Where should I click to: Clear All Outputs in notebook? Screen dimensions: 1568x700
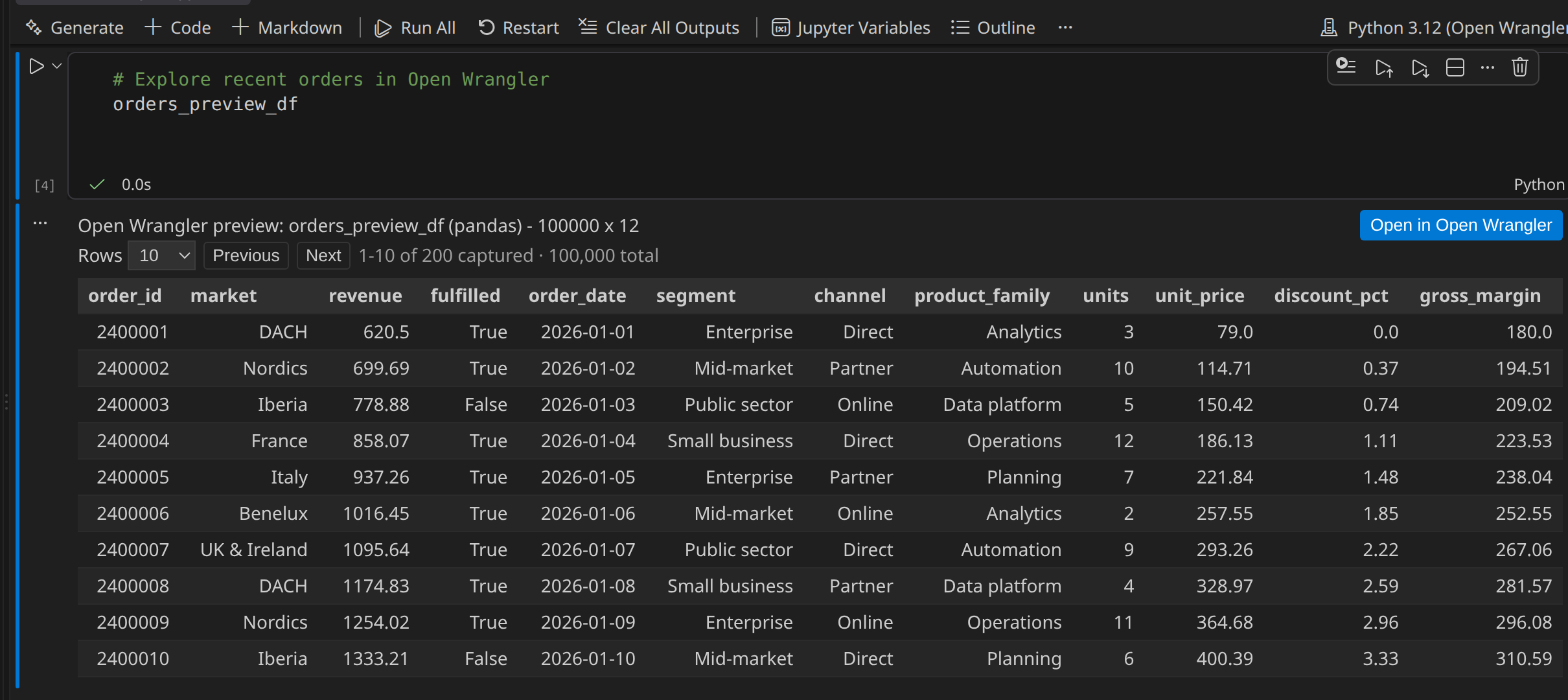(x=659, y=28)
